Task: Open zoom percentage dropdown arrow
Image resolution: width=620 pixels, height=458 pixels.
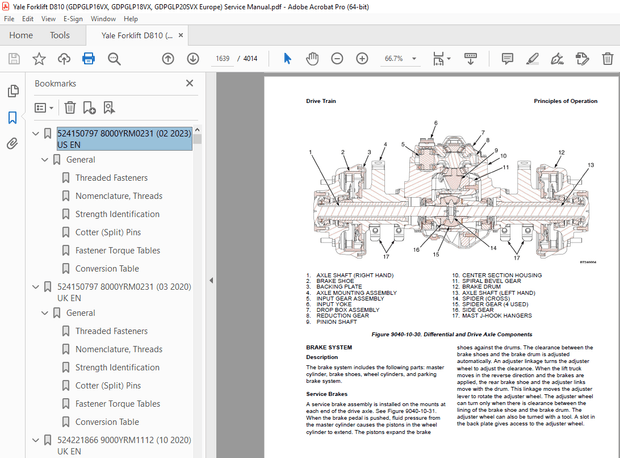Action: [x=414, y=59]
